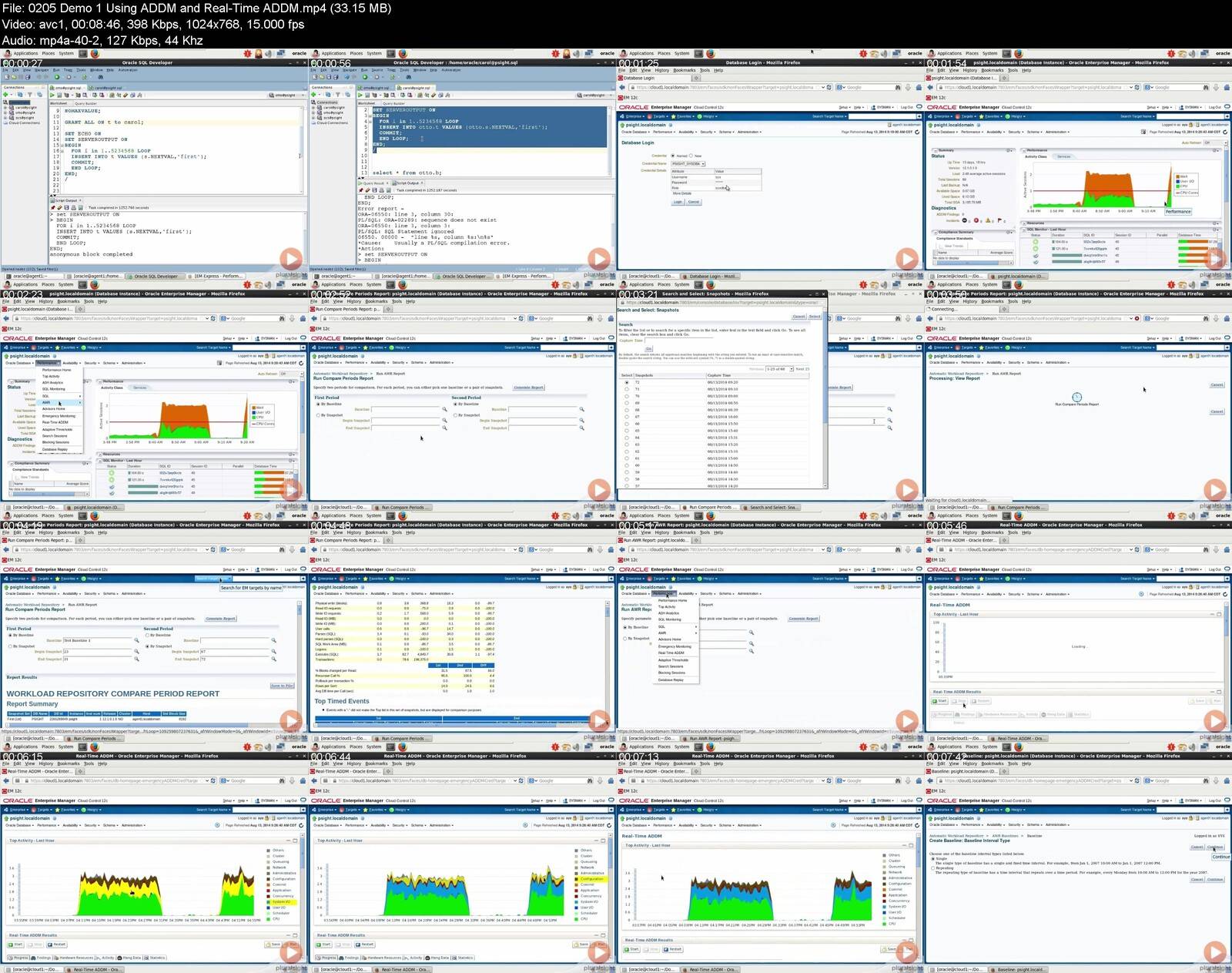Click play button on 00:04:48 frame

pos(598,721)
